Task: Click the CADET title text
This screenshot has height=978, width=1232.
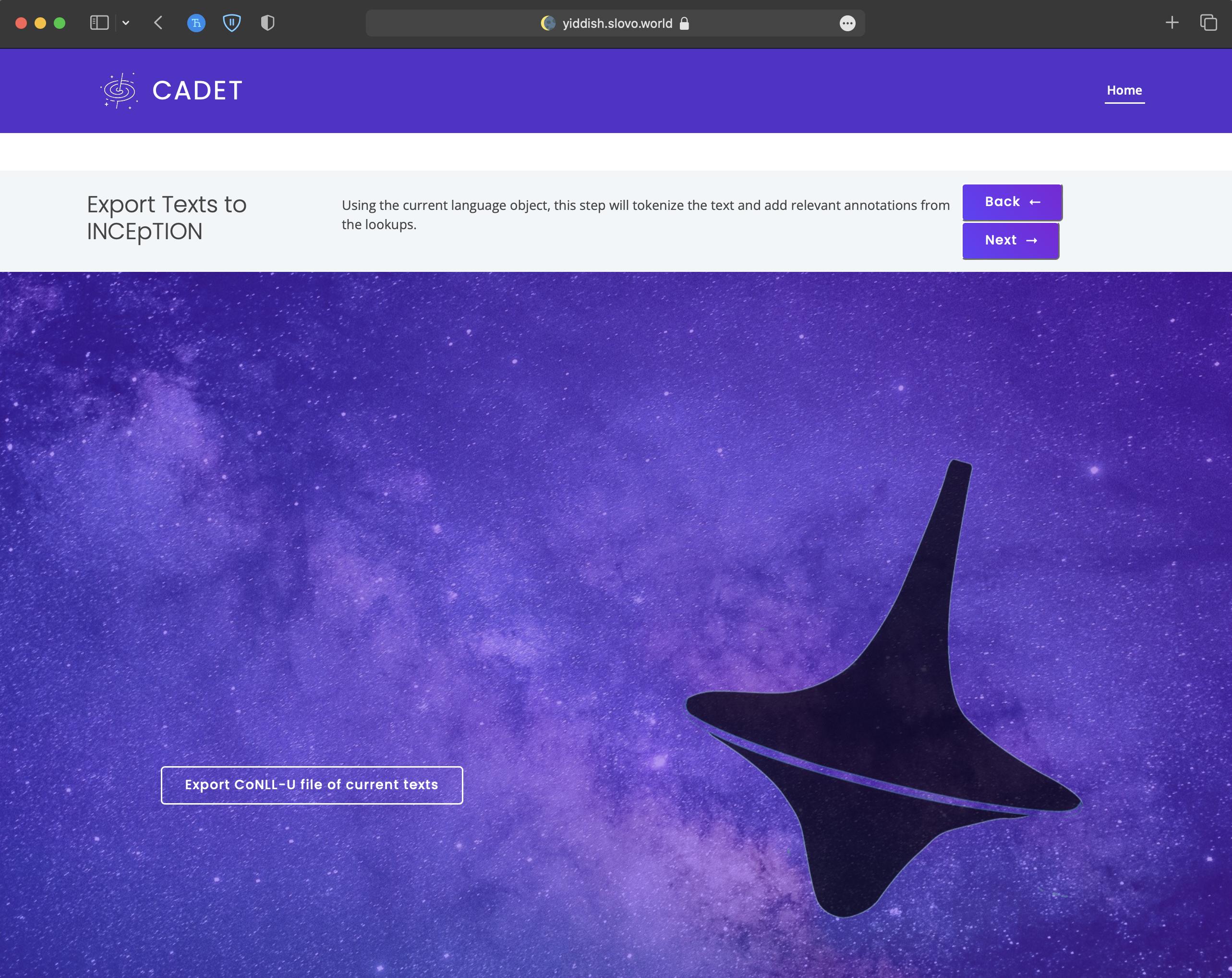Action: click(x=197, y=90)
